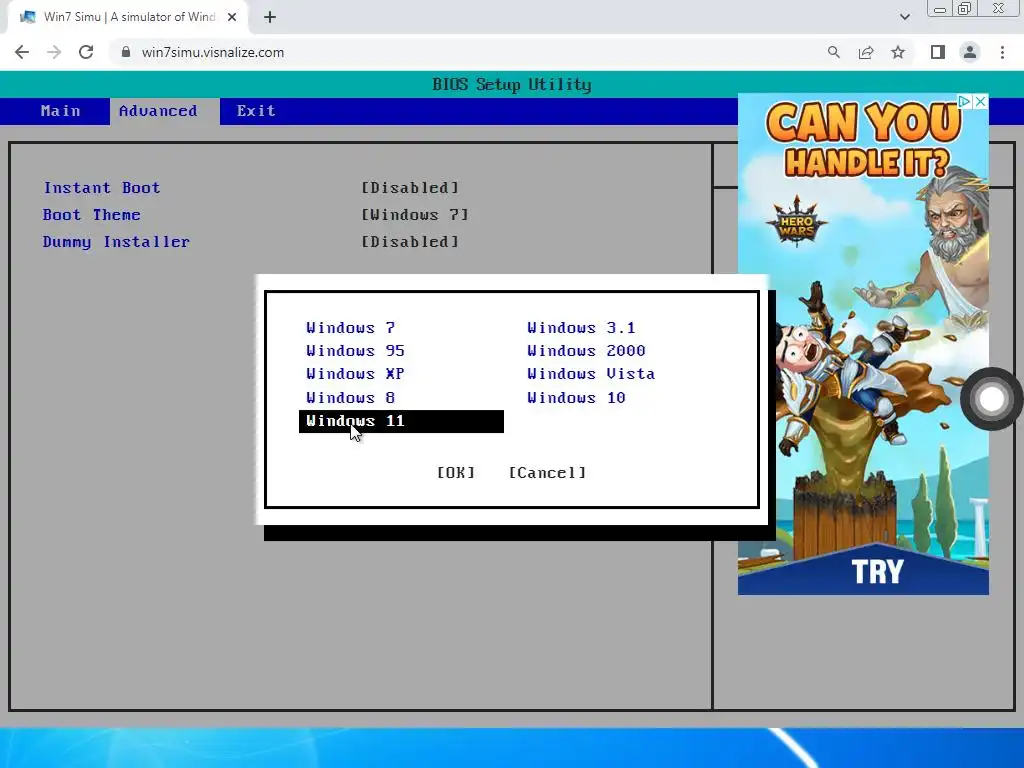Select the Boot Theme setting

pyautogui.click(x=91, y=215)
